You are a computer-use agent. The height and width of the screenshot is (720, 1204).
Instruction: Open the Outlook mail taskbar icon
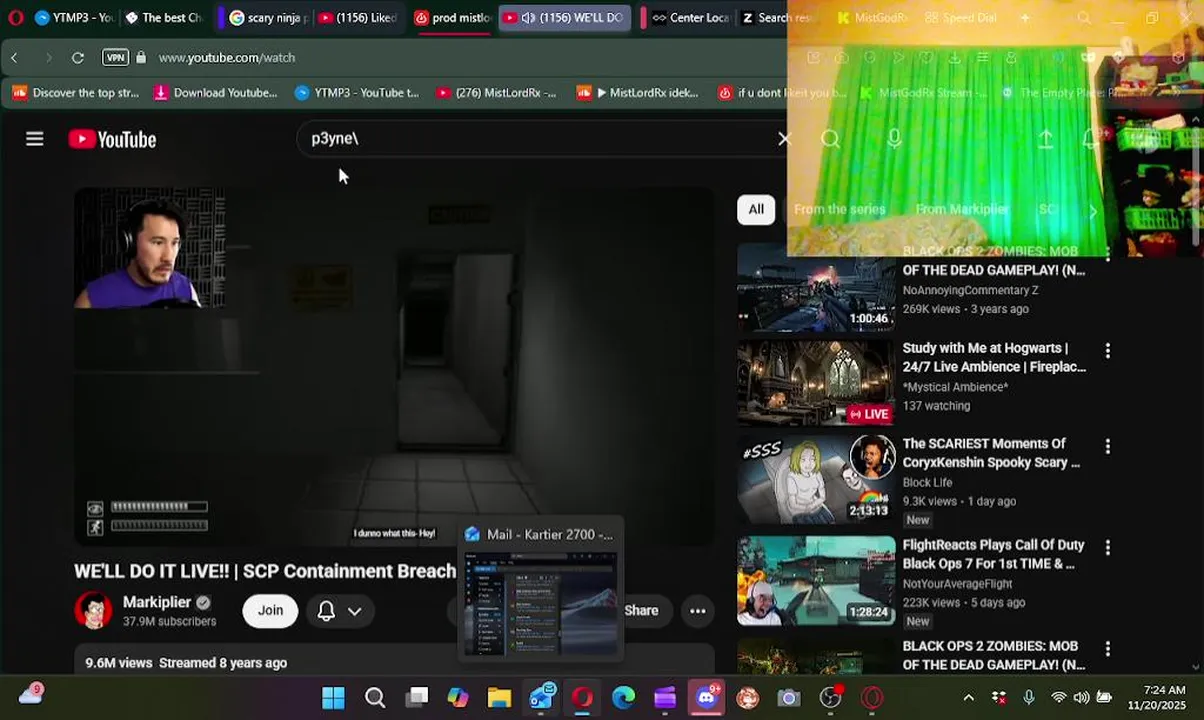[541, 698]
